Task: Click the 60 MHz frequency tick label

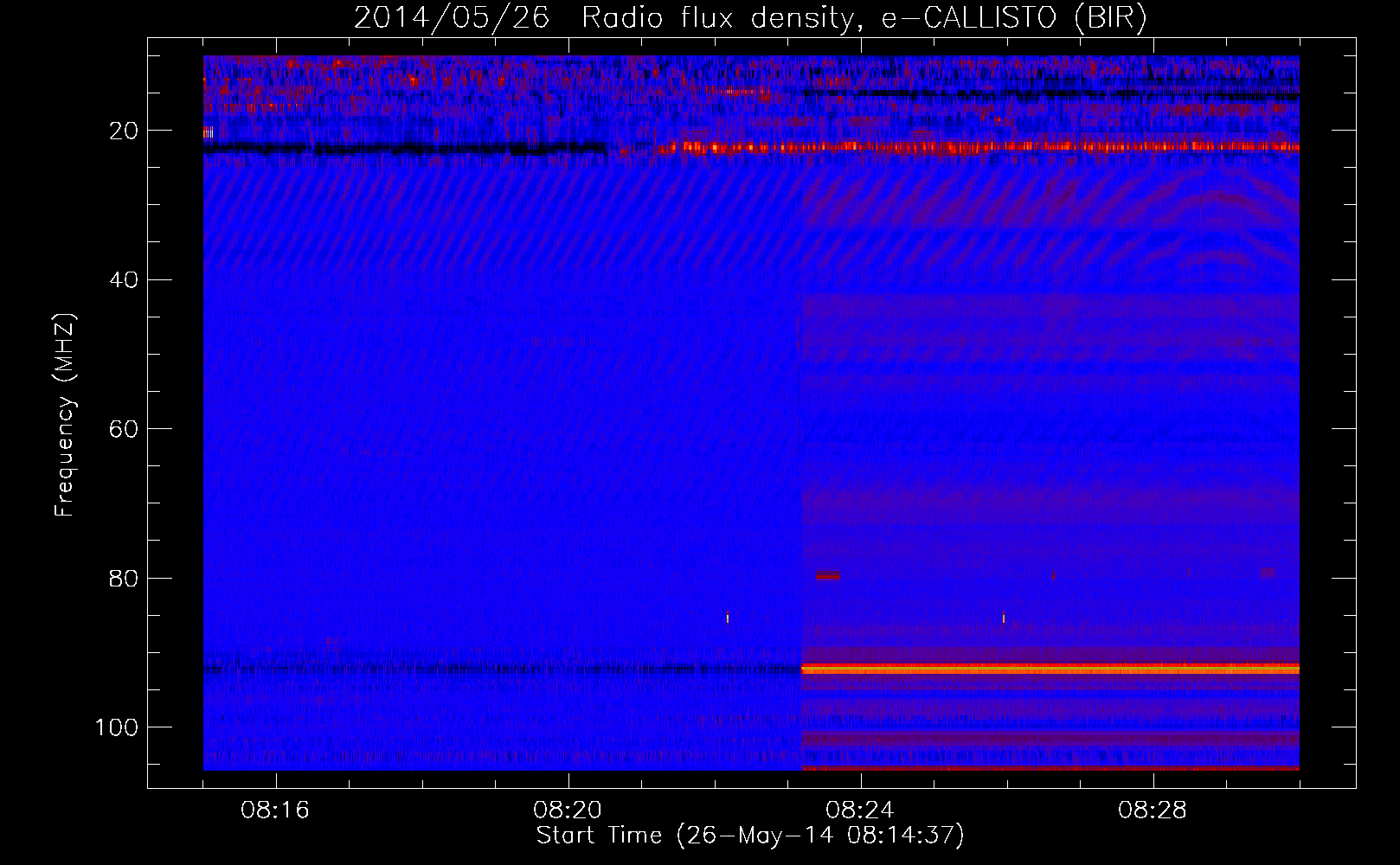Action: point(125,429)
